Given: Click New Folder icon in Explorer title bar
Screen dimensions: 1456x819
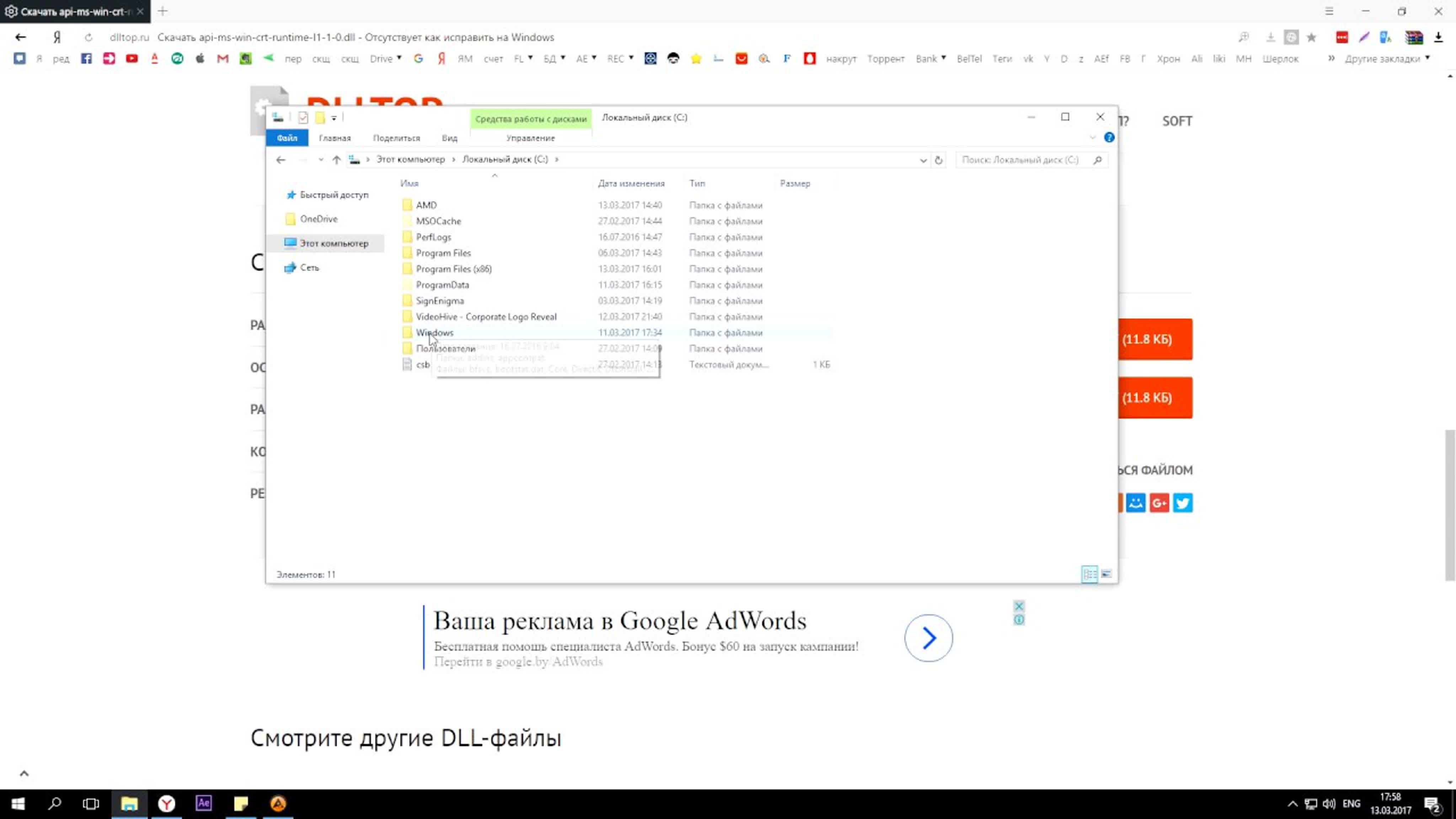Looking at the screenshot, I should tap(320, 118).
